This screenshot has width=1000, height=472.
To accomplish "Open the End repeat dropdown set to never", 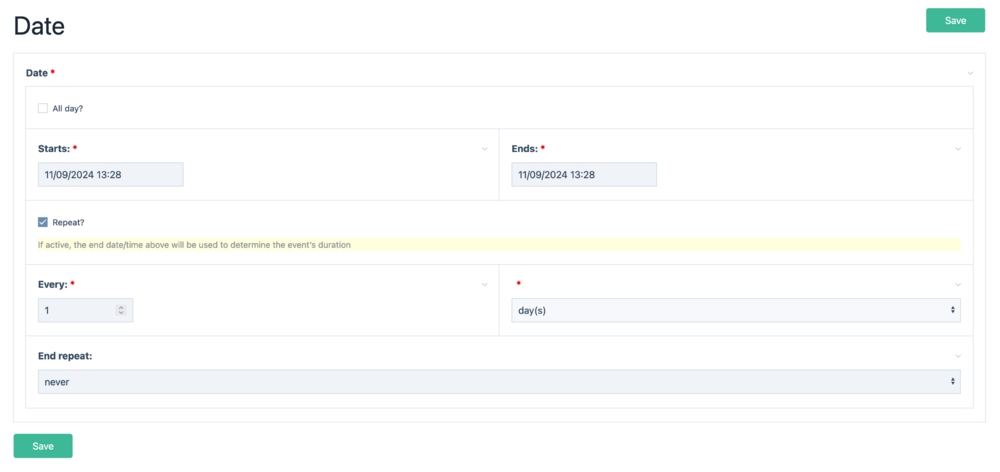I will (498, 382).
